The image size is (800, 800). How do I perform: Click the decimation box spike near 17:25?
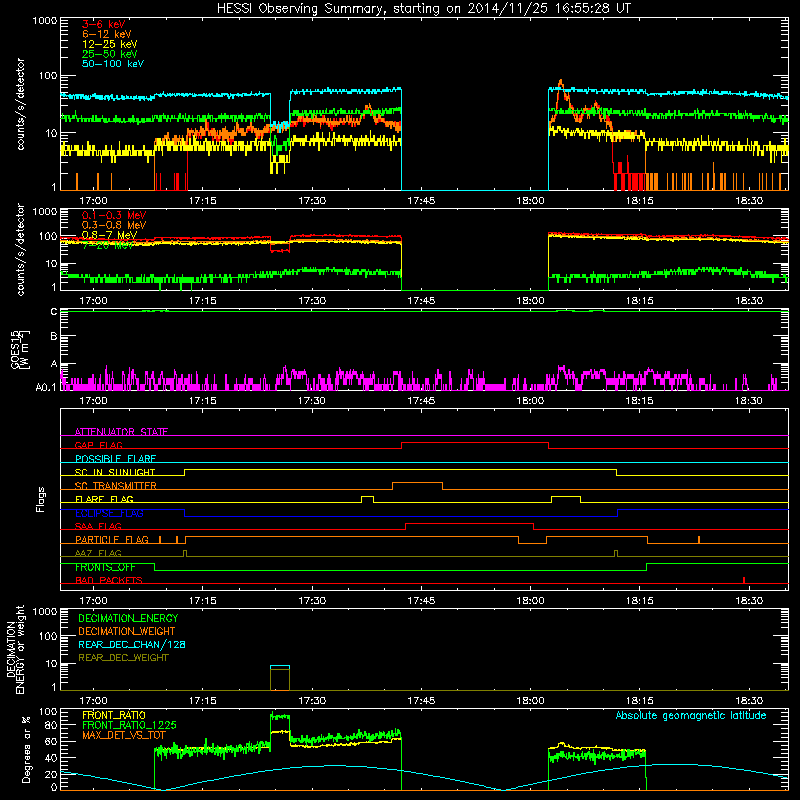click(x=280, y=678)
